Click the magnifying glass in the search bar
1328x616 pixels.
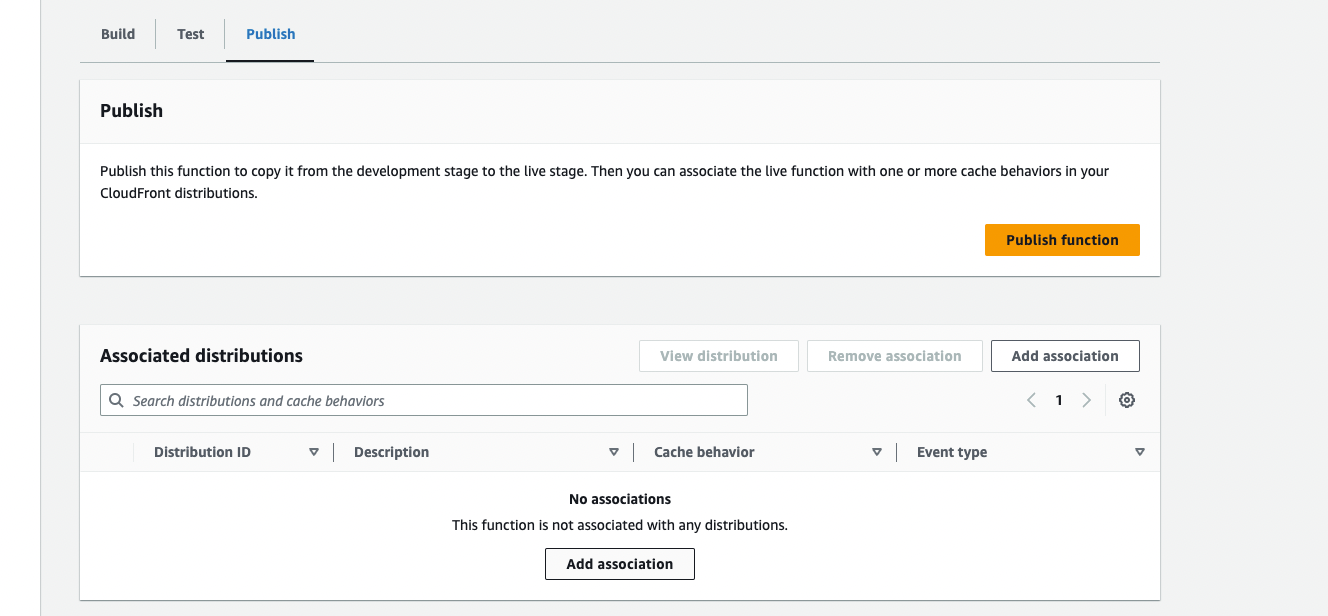(x=115, y=399)
